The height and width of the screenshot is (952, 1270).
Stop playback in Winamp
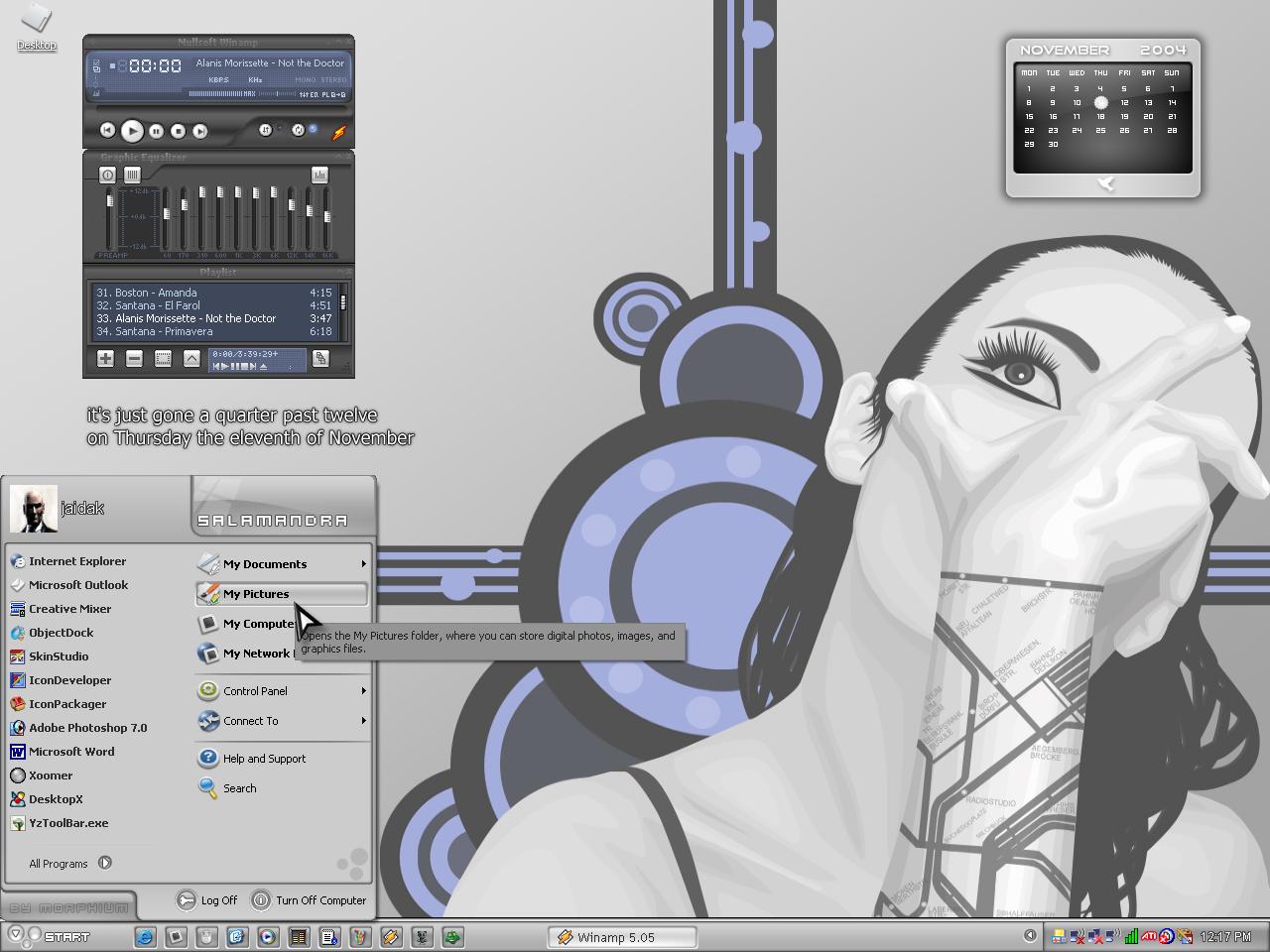point(179,131)
